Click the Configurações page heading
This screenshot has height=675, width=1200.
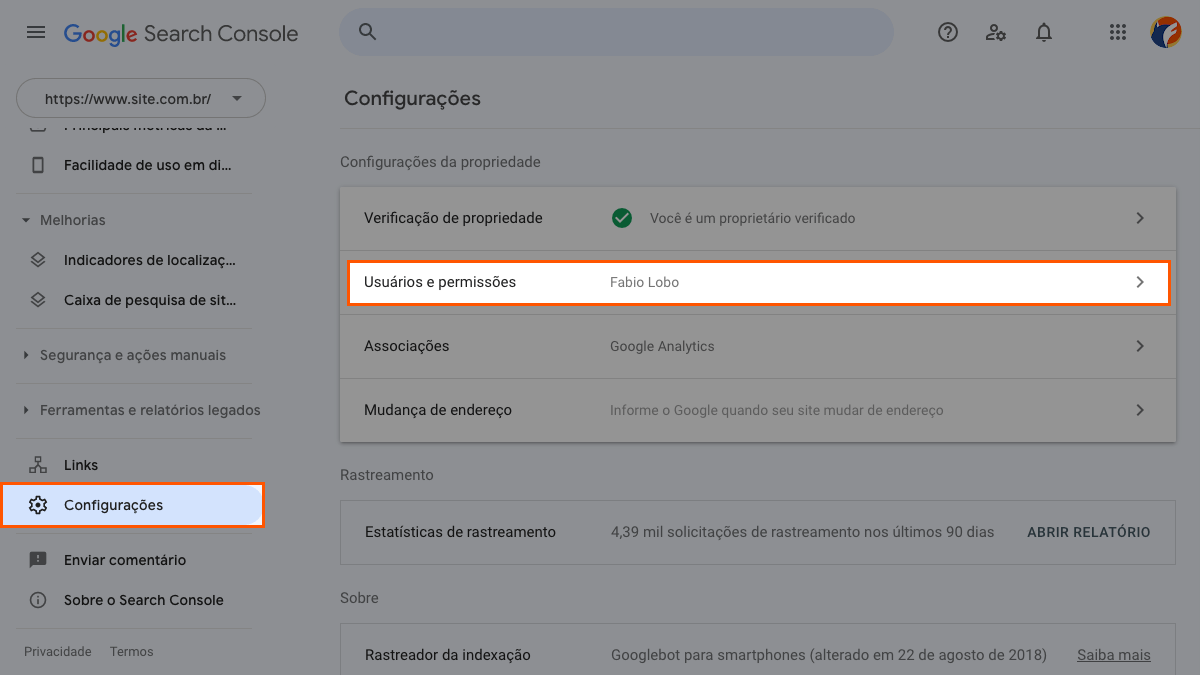pyautogui.click(x=412, y=98)
